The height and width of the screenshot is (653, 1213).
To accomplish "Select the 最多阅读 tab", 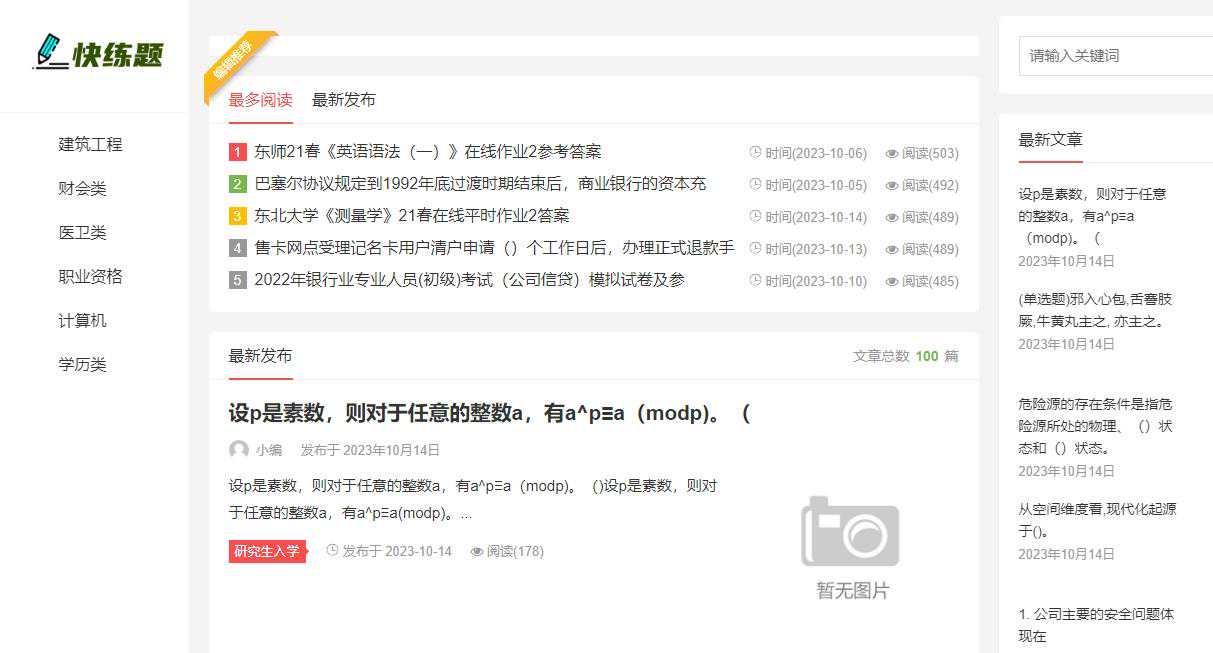I will coord(258,99).
